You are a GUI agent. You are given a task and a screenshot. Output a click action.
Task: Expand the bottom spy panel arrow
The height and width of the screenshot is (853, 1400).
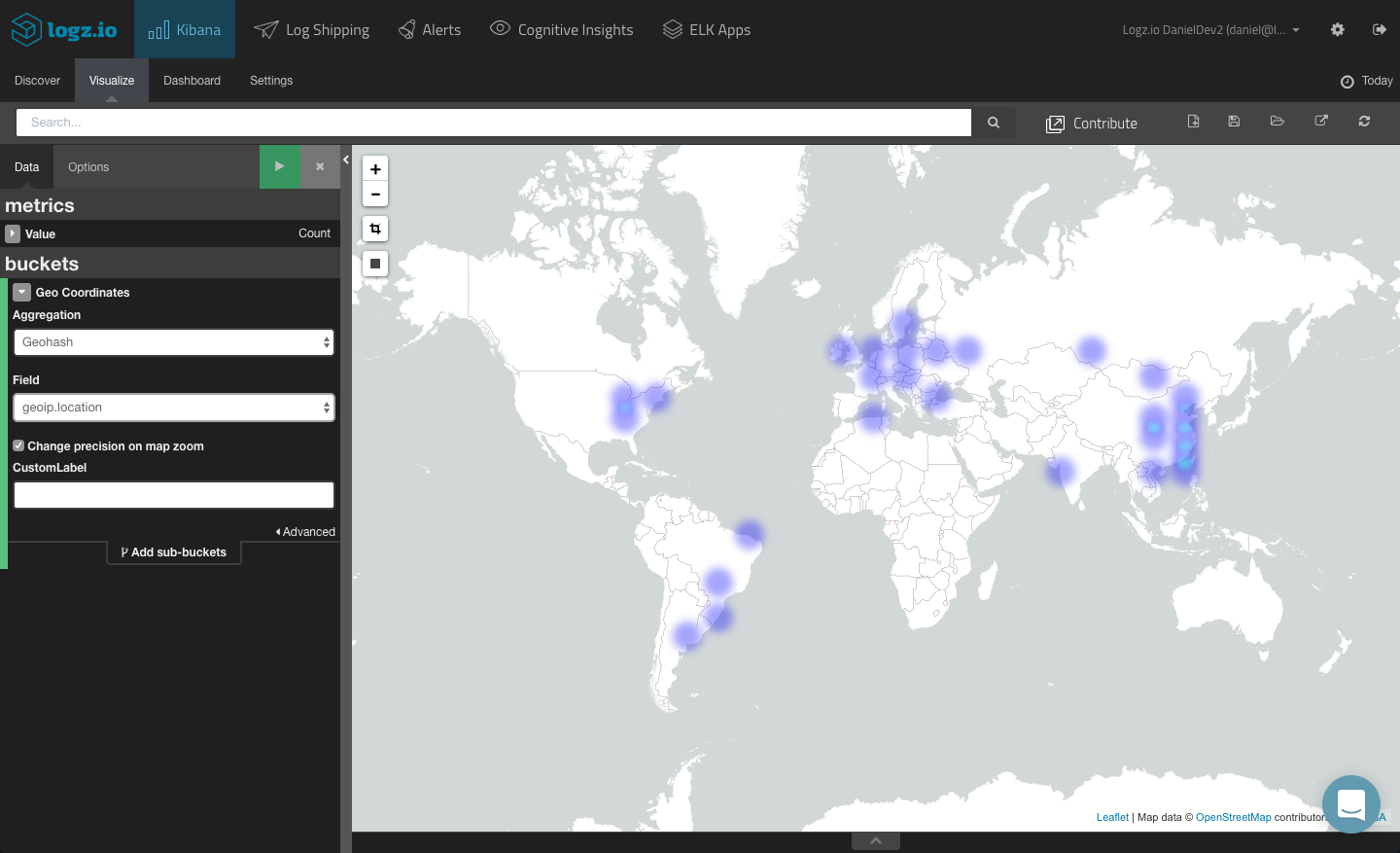(876, 841)
